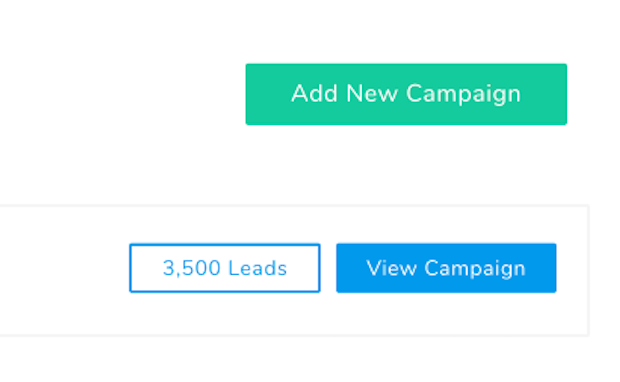620x382 pixels.
Task: Open campaign details with View Campaign
Action: (x=446, y=268)
